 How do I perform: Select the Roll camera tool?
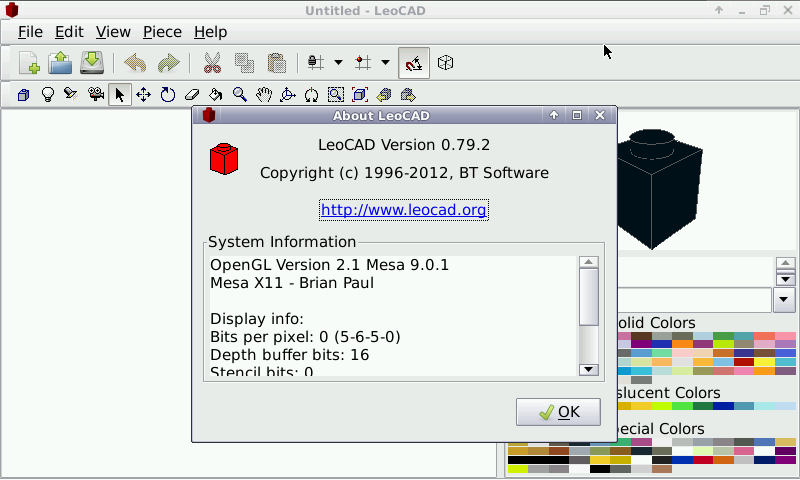(311, 95)
